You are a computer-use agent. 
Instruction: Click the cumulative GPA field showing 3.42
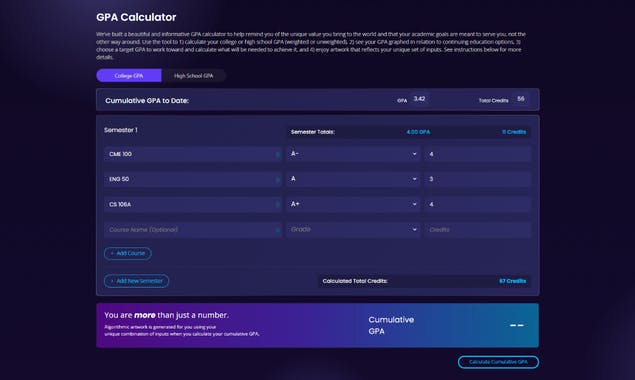click(419, 99)
